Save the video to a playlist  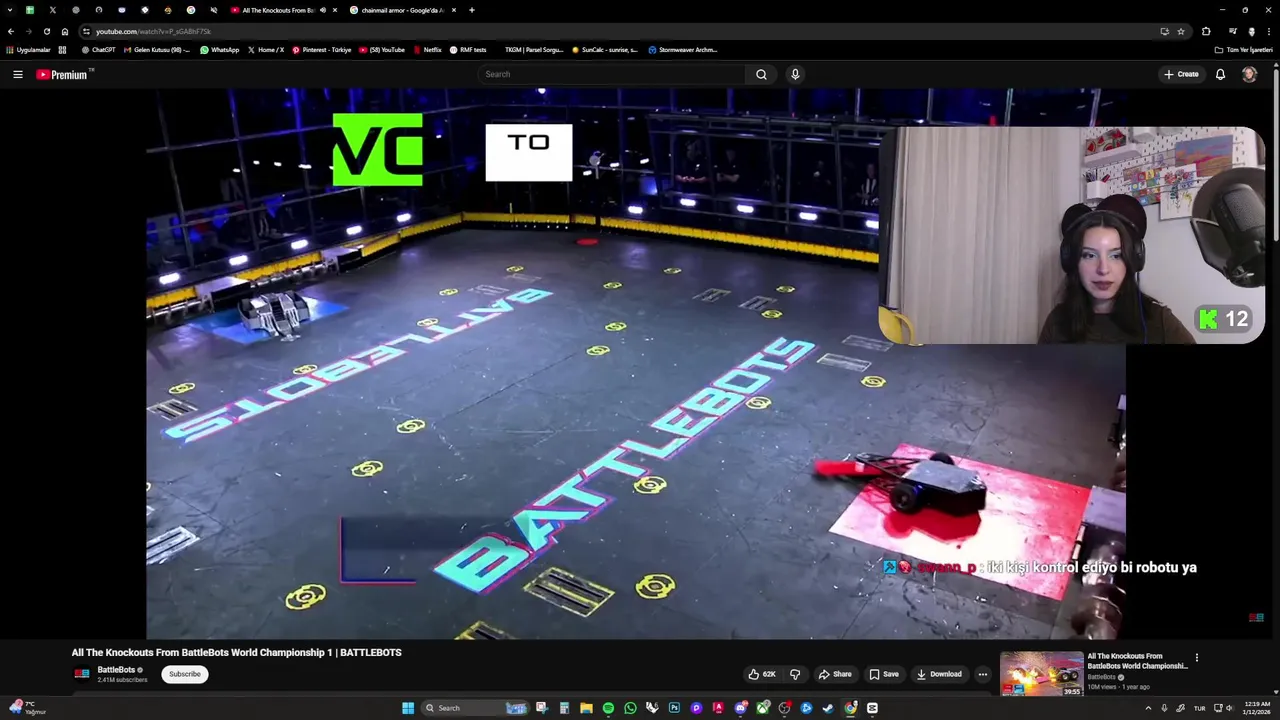pos(884,674)
